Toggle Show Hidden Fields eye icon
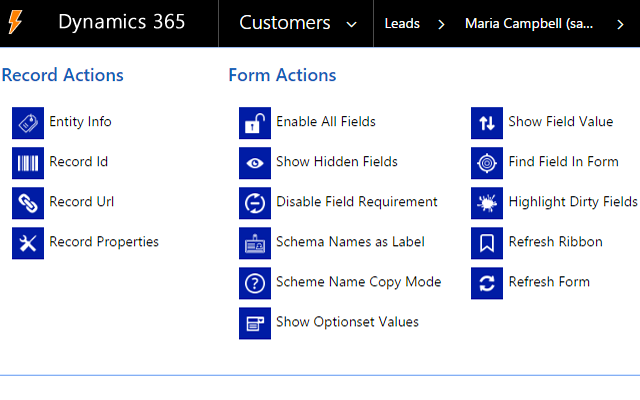 (x=255, y=162)
